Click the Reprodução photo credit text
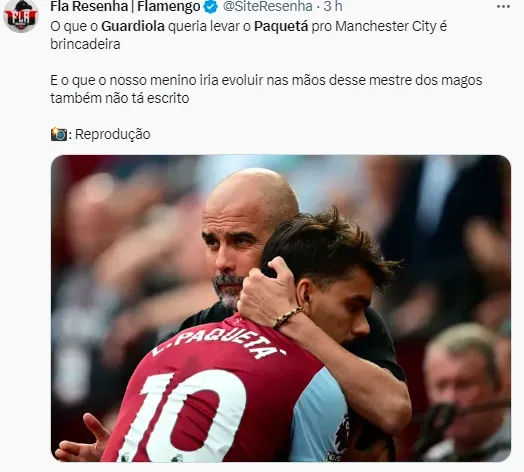This screenshot has height=472, width=524. tap(113, 134)
